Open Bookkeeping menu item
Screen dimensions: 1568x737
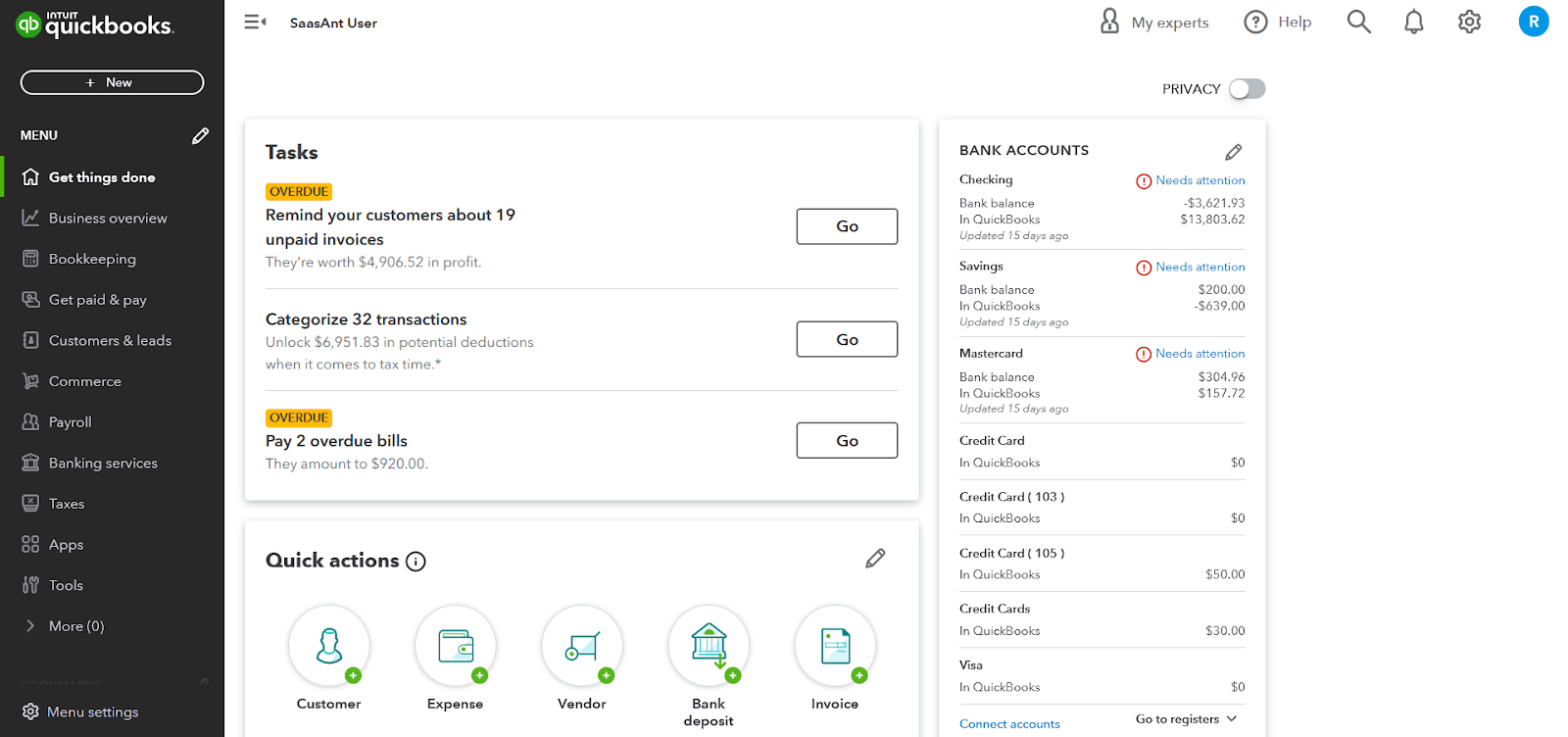[x=112, y=259]
